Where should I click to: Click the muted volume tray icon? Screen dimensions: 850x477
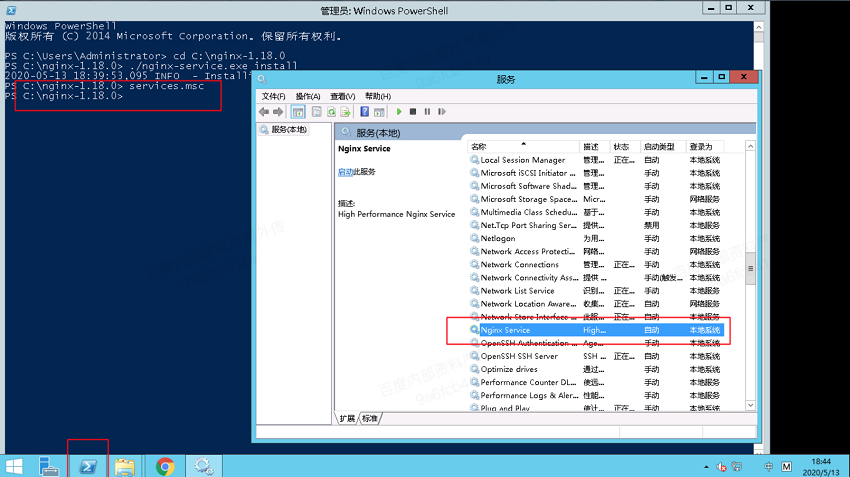(722, 467)
